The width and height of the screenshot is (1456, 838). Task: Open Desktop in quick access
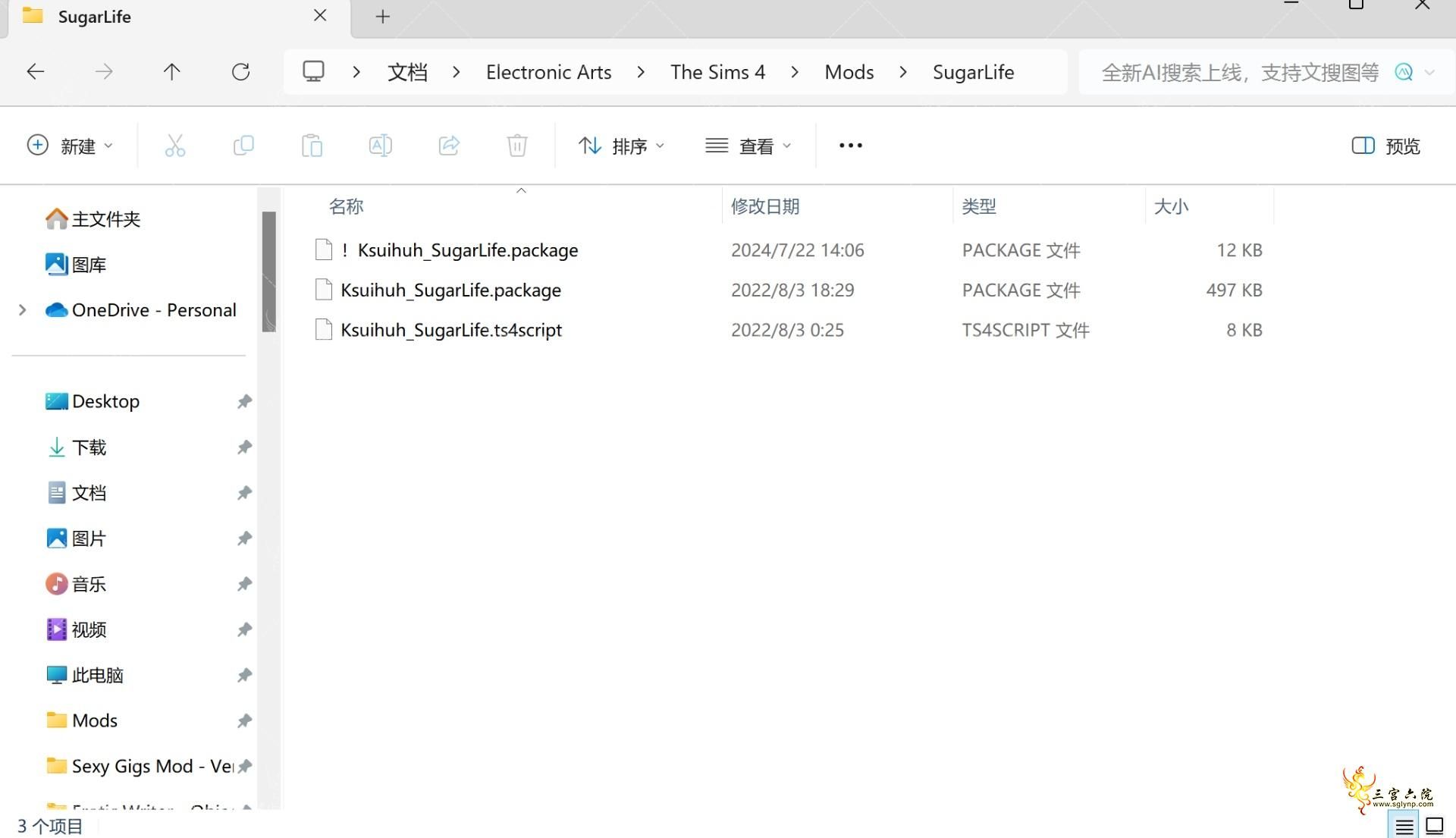pyautogui.click(x=93, y=401)
